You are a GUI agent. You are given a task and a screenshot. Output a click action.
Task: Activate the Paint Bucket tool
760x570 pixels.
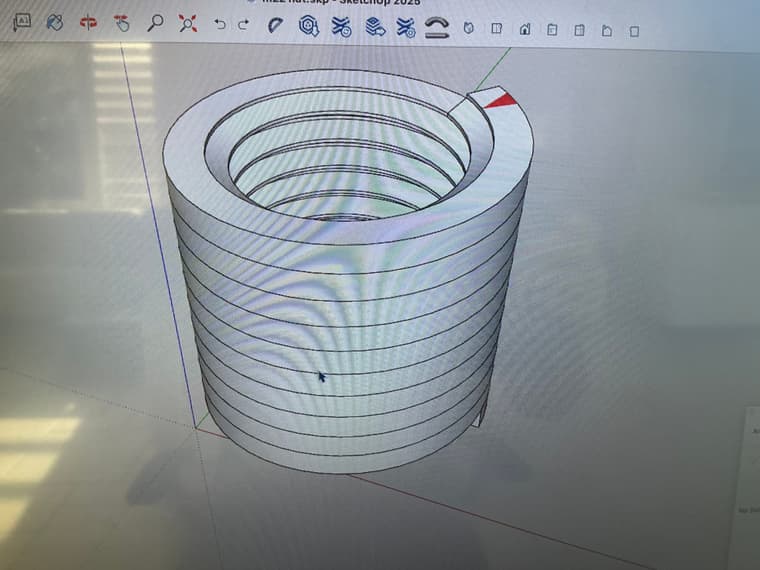click(x=55, y=22)
